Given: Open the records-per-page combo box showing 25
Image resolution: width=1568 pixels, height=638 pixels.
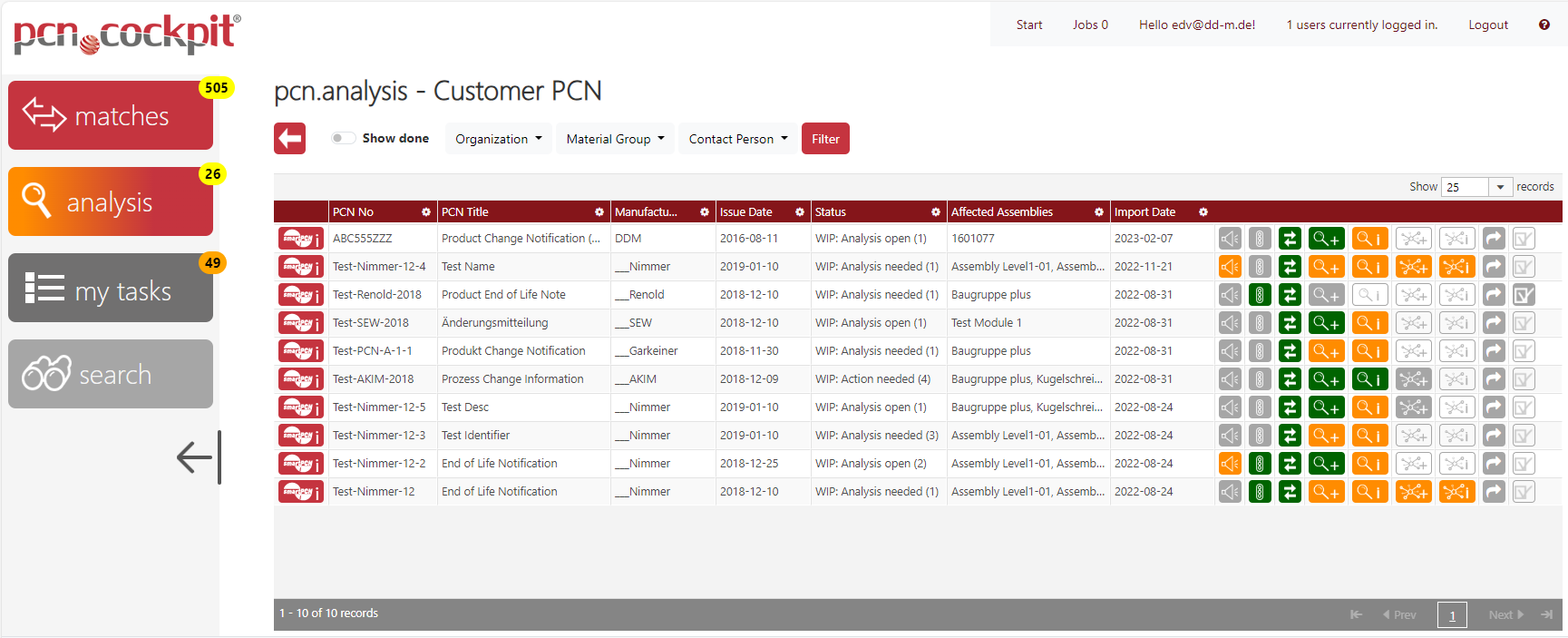Looking at the screenshot, I should pyautogui.click(x=1476, y=187).
